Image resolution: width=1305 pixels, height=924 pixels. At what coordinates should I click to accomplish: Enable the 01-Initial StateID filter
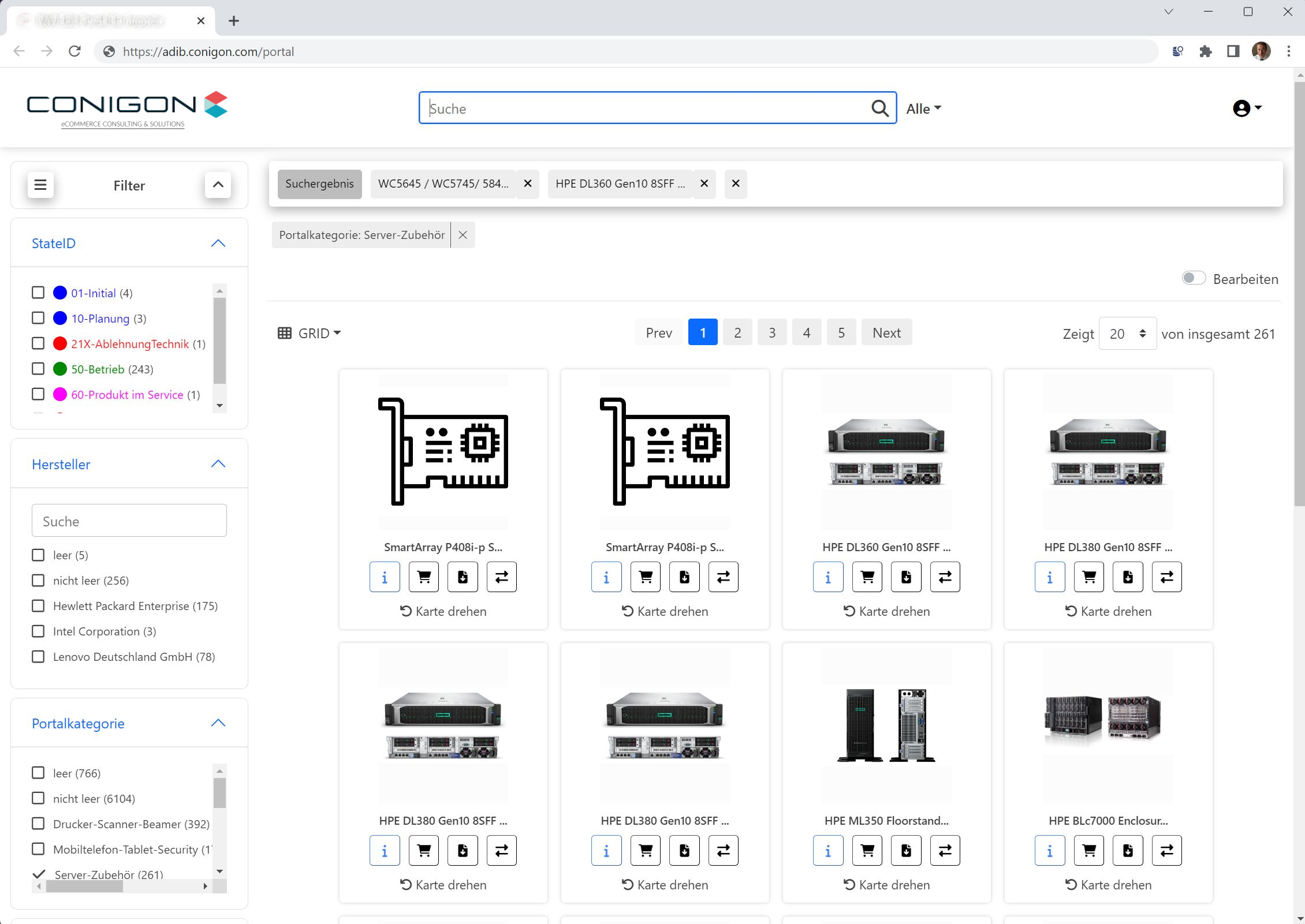click(x=39, y=292)
